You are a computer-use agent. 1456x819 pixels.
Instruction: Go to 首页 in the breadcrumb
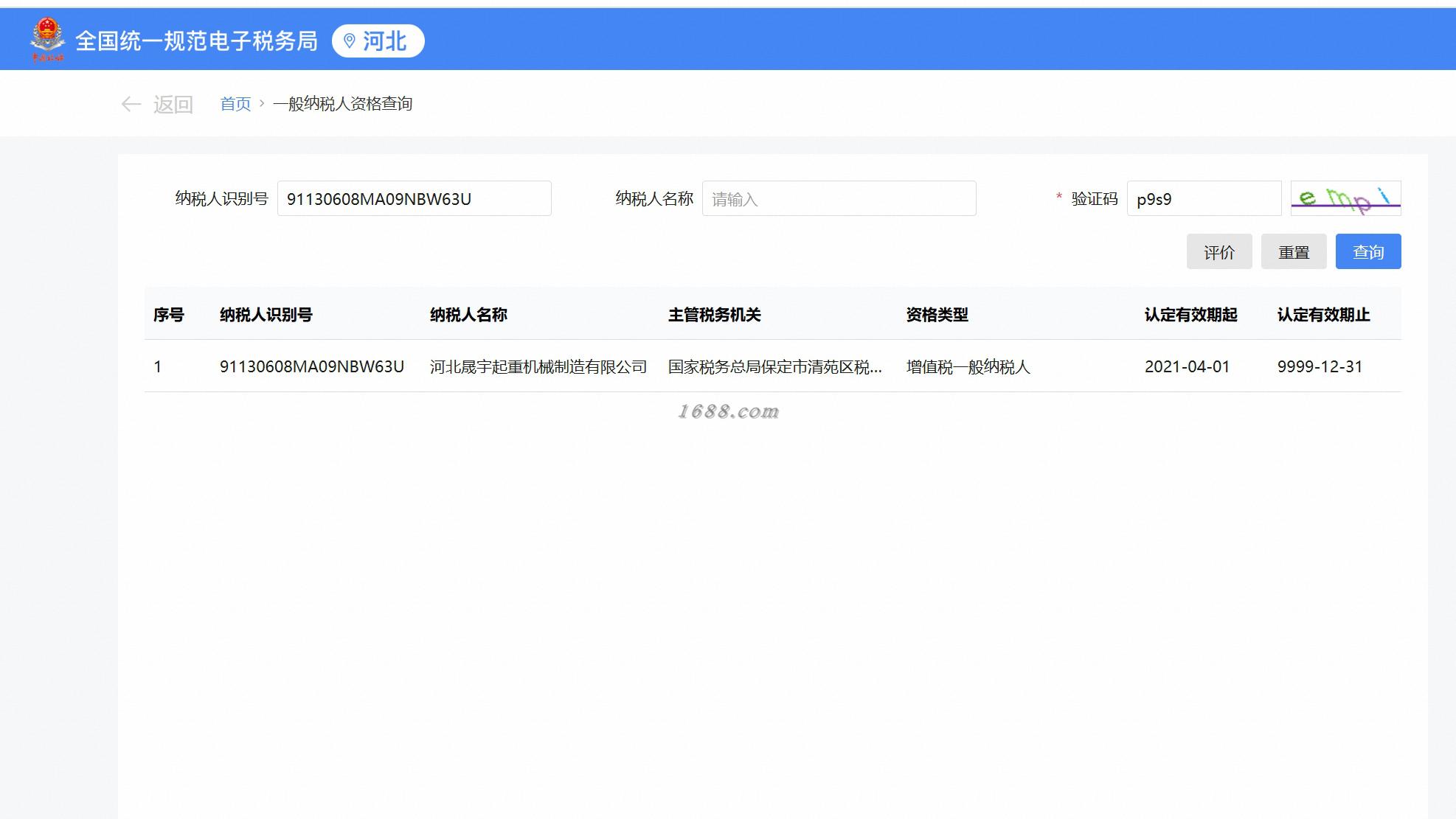[x=235, y=104]
